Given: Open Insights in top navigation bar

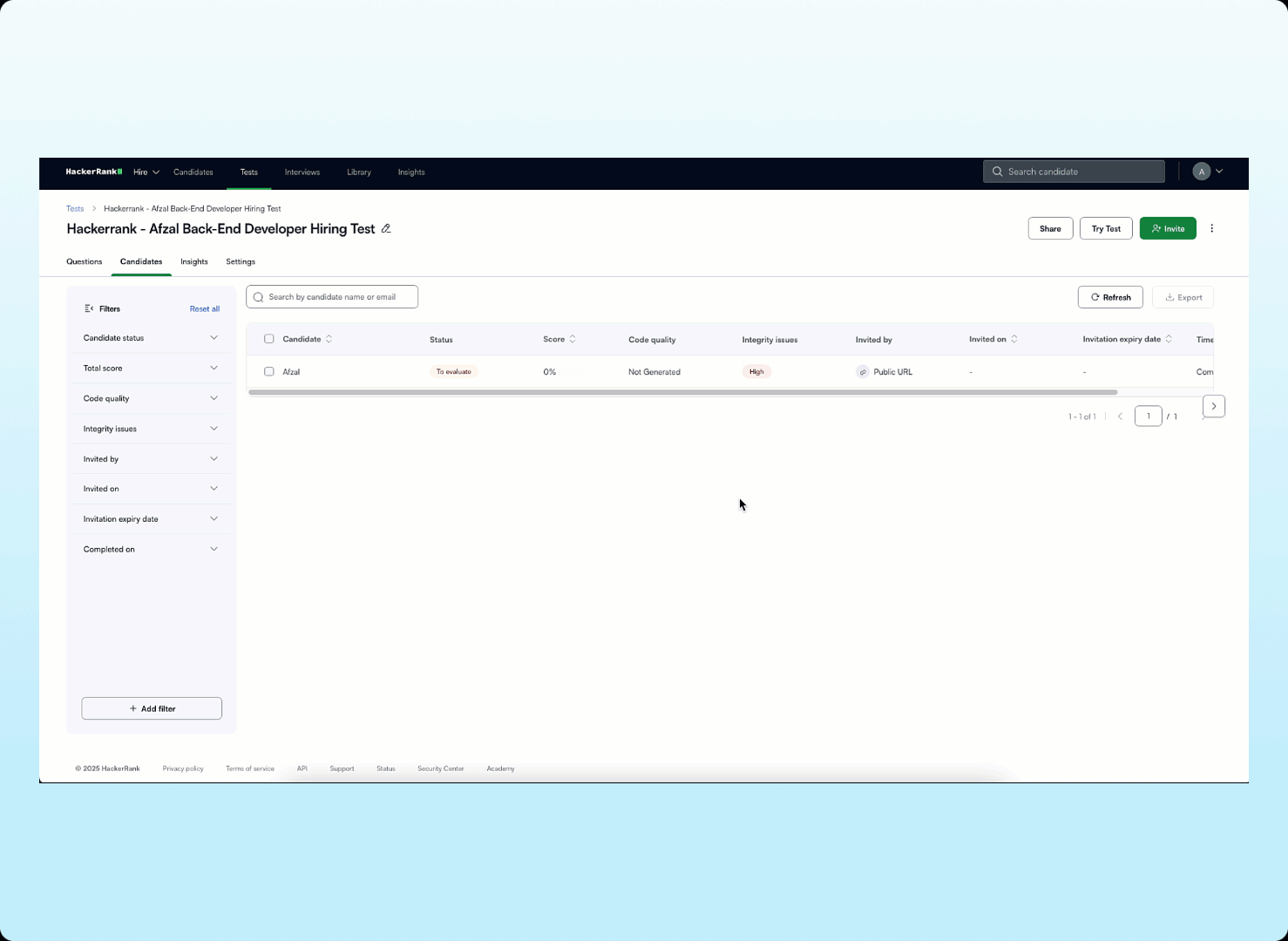Looking at the screenshot, I should point(411,172).
